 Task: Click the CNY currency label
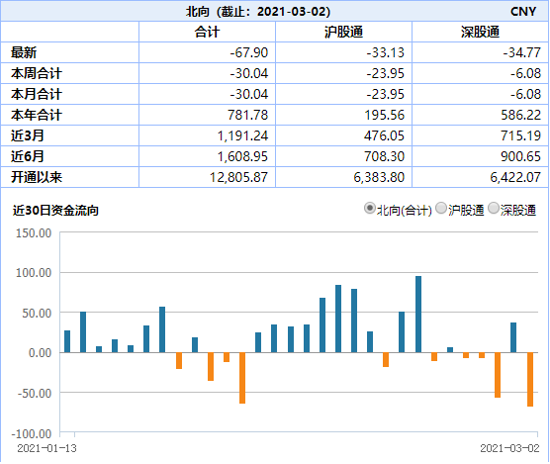523,12
